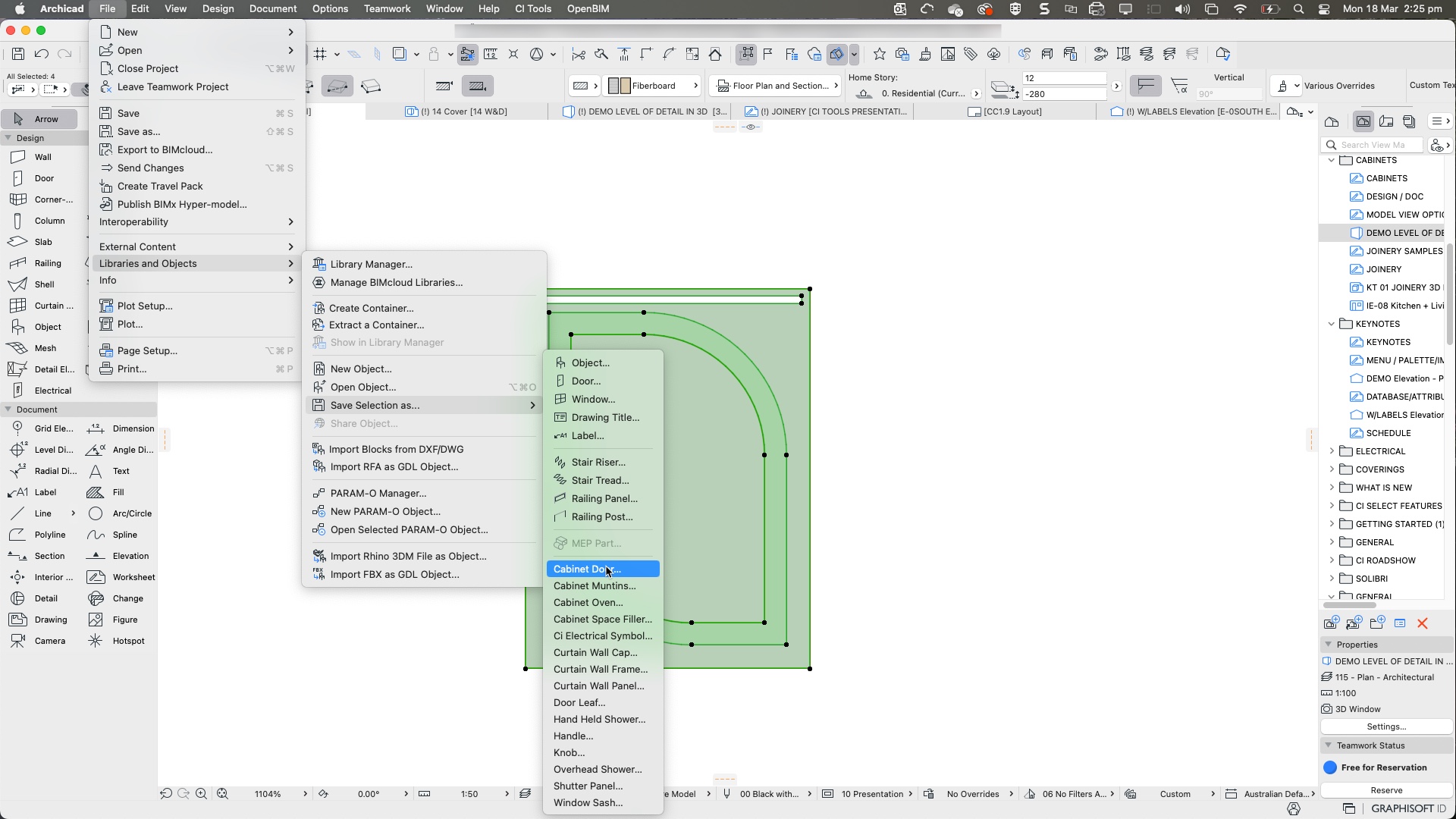This screenshot has width=1456, height=819.
Task: Open Floor Plan and Section dropdown
Action: point(776,86)
